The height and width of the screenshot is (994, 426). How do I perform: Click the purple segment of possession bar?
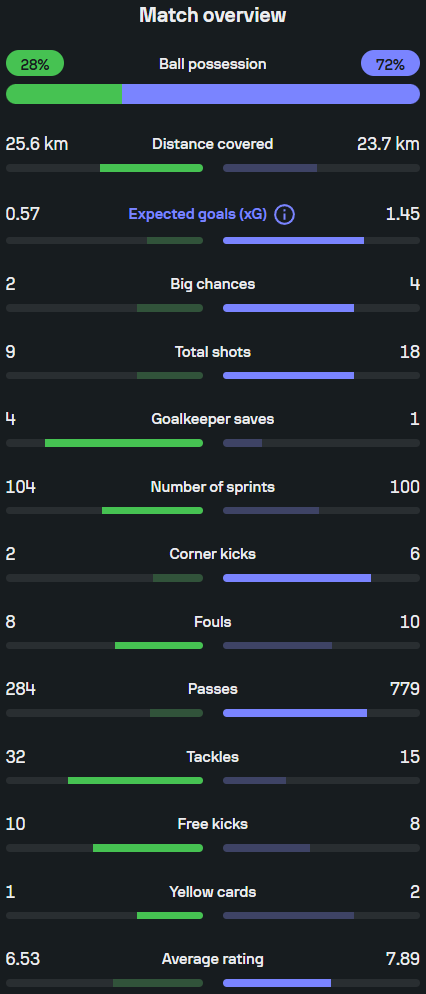271,94
